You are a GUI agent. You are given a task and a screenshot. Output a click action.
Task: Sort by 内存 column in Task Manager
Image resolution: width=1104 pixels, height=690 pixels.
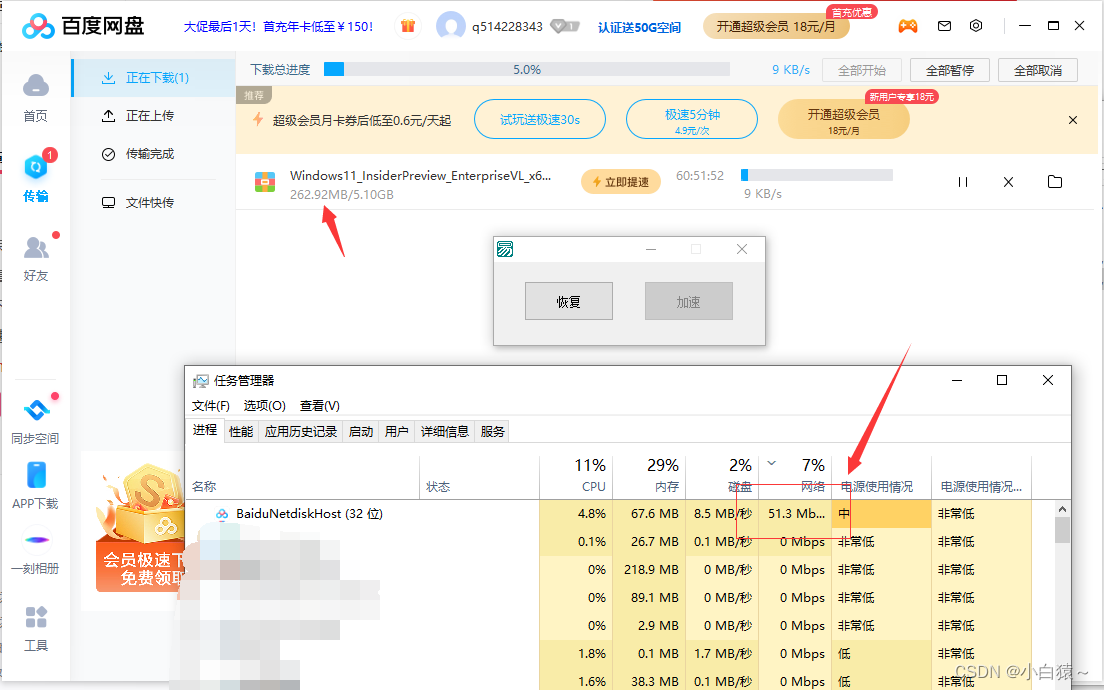pyautogui.click(x=649, y=477)
